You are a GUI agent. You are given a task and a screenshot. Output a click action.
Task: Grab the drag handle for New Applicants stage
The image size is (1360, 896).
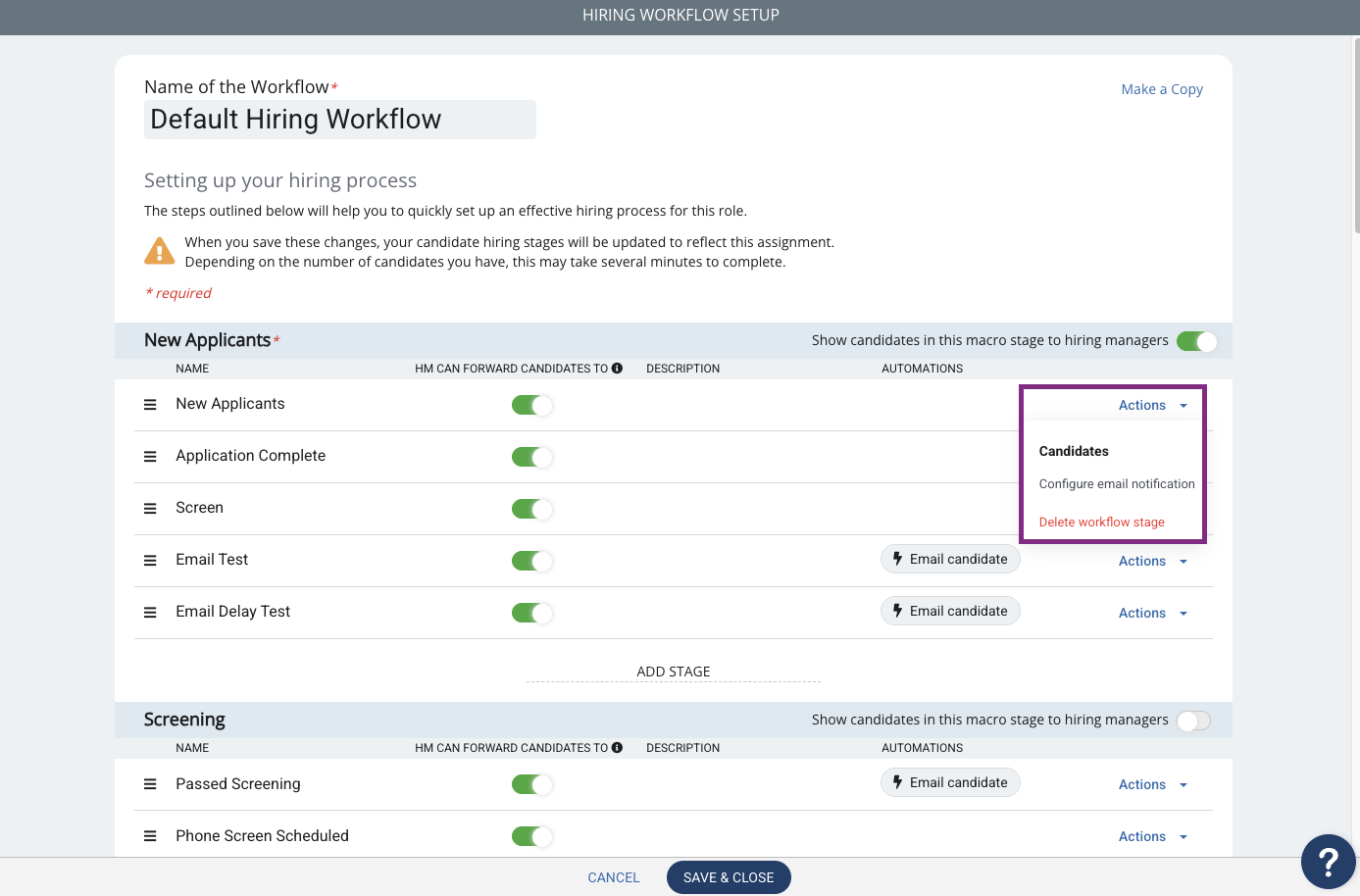pyautogui.click(x=150, y=405)
